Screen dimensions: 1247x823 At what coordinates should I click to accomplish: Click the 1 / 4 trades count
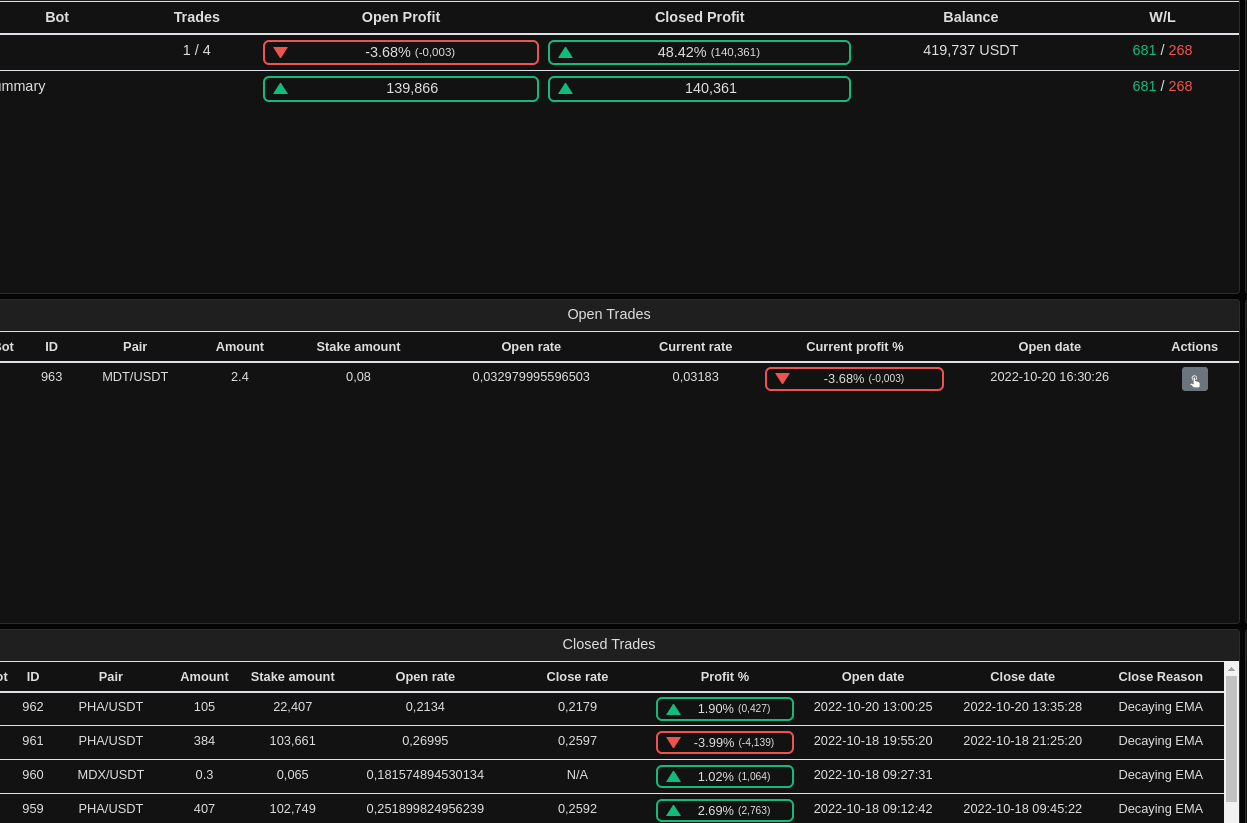click(x=197, y=50)
